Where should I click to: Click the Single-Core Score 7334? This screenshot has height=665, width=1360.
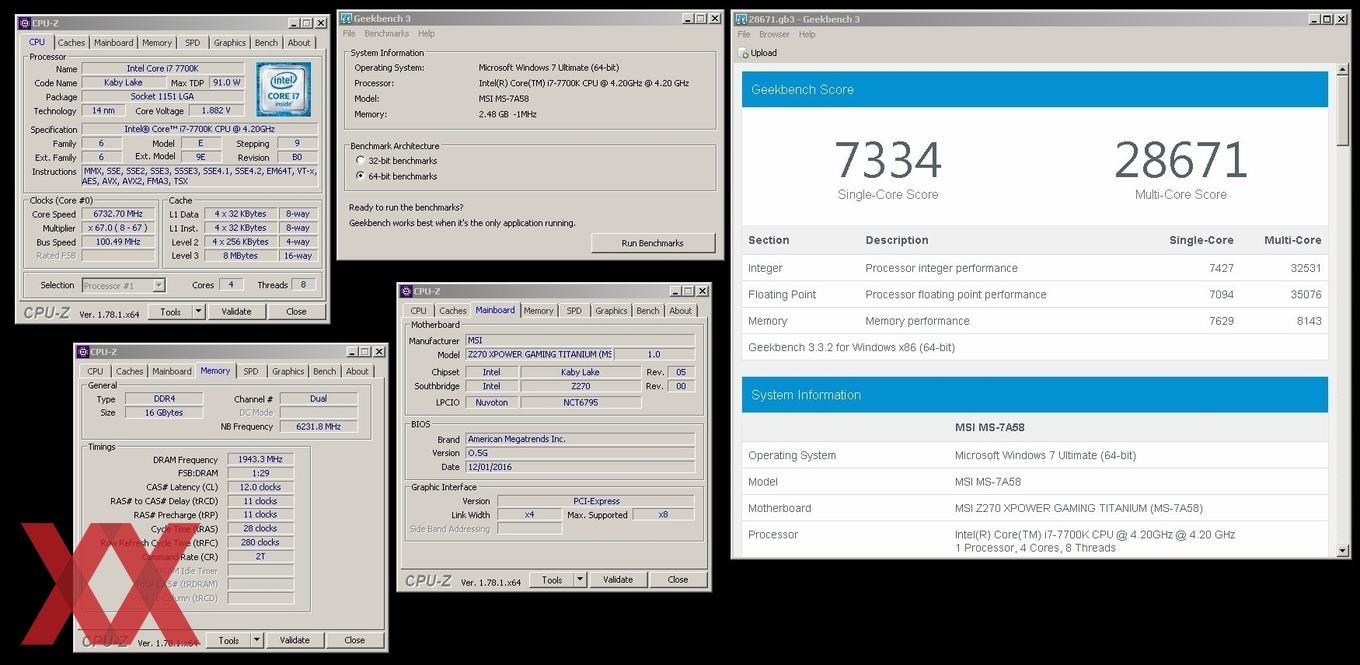(x=888, y=160)
